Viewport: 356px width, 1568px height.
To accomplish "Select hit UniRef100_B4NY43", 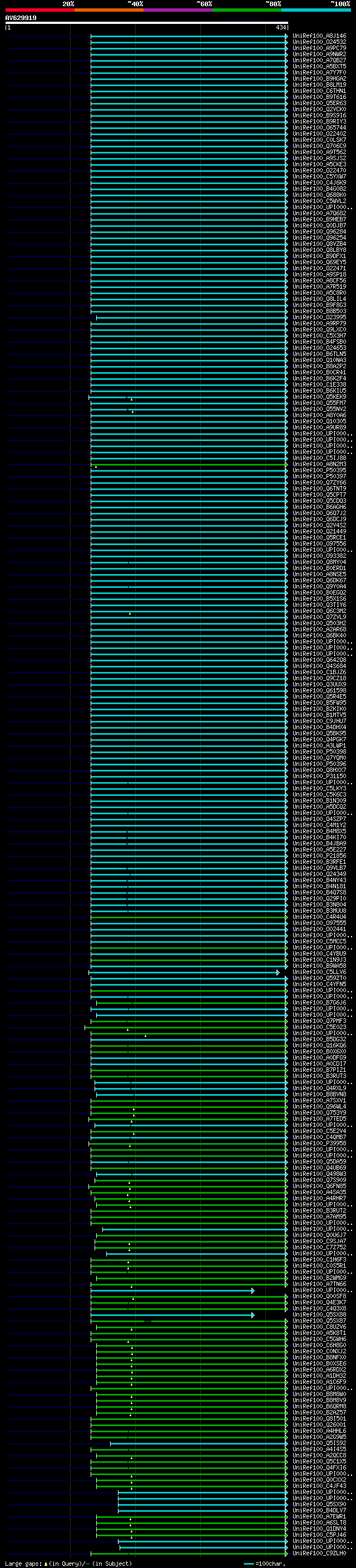I will 319,880.
